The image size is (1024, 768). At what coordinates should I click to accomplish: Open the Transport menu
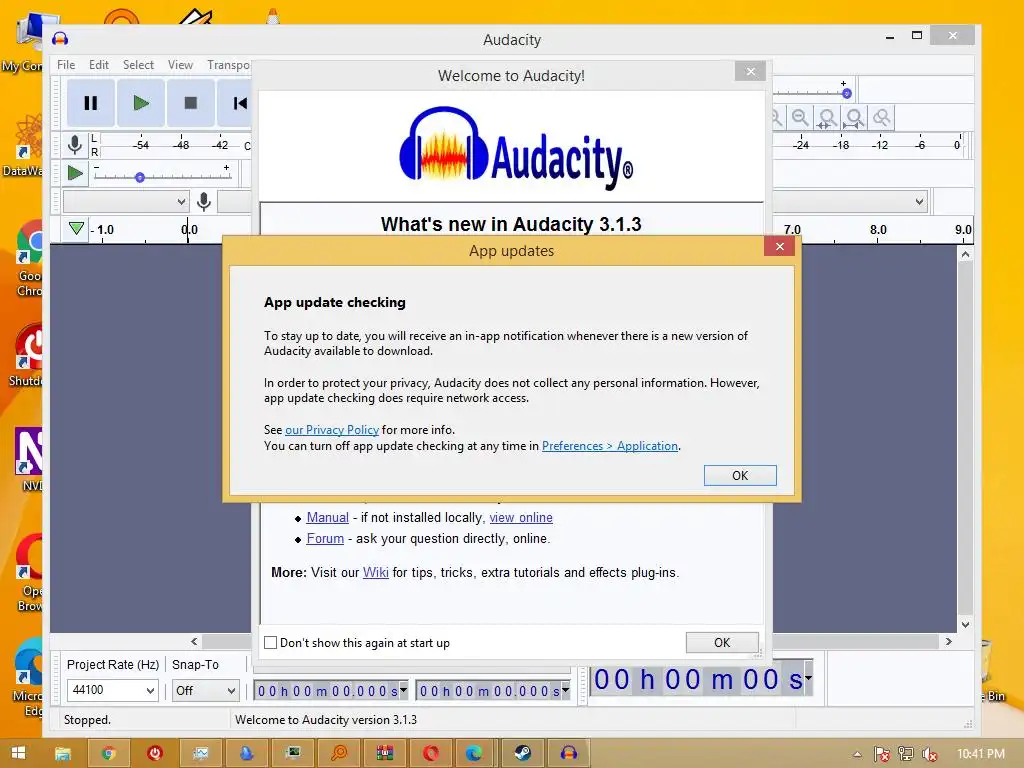228,65
